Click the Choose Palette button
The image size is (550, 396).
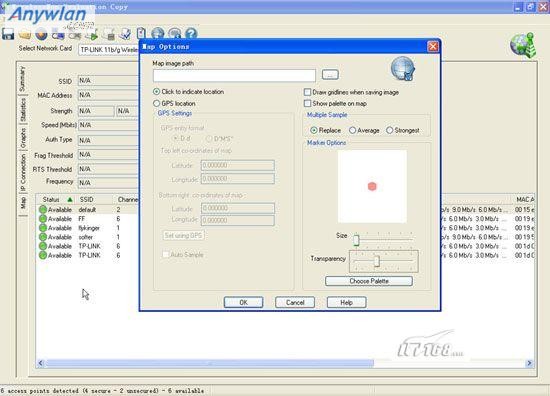coord(369,281)
